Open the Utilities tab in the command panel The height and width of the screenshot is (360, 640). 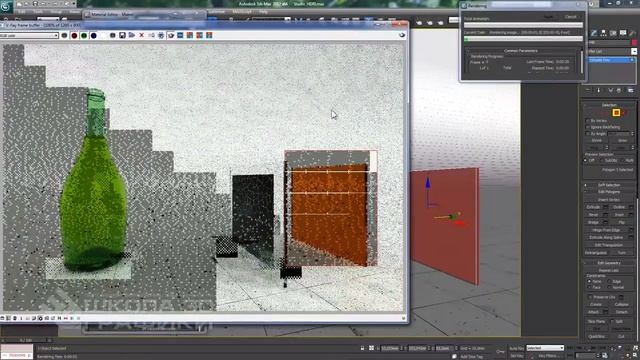[x=632, y=33]
